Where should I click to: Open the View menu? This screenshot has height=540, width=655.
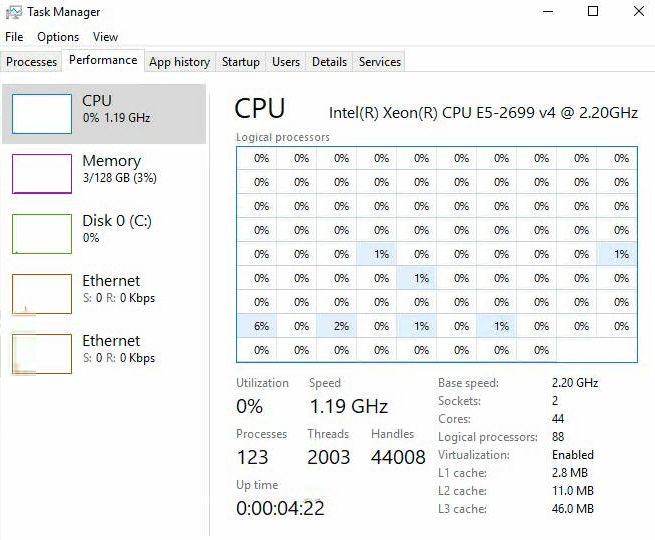[x=105, y=37]
